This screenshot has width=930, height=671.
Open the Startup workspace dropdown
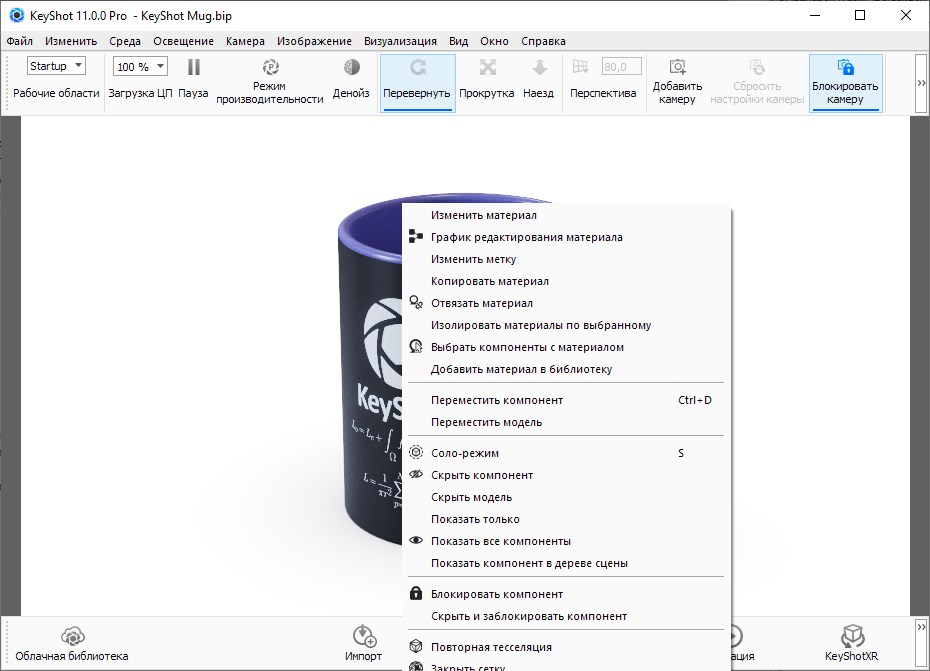[x=56, y=66]
